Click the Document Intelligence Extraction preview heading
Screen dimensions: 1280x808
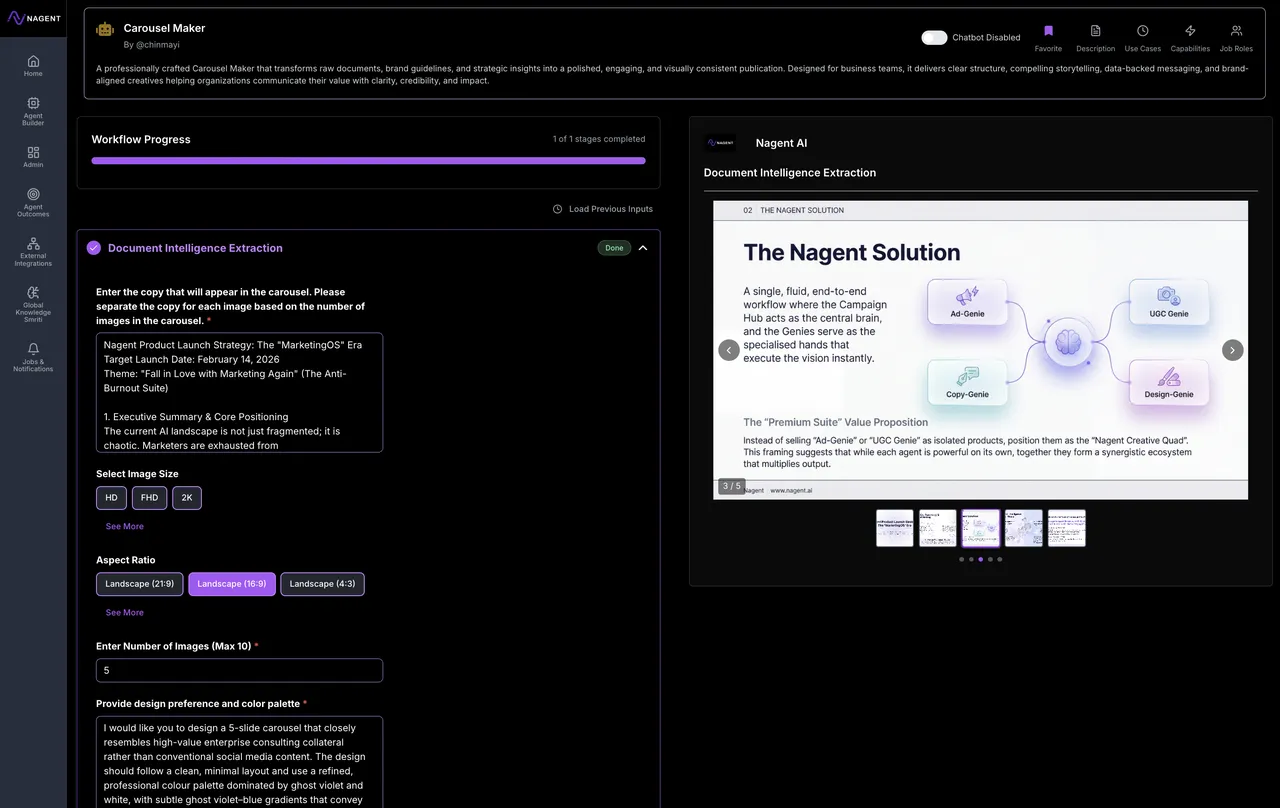coord(790,173)
